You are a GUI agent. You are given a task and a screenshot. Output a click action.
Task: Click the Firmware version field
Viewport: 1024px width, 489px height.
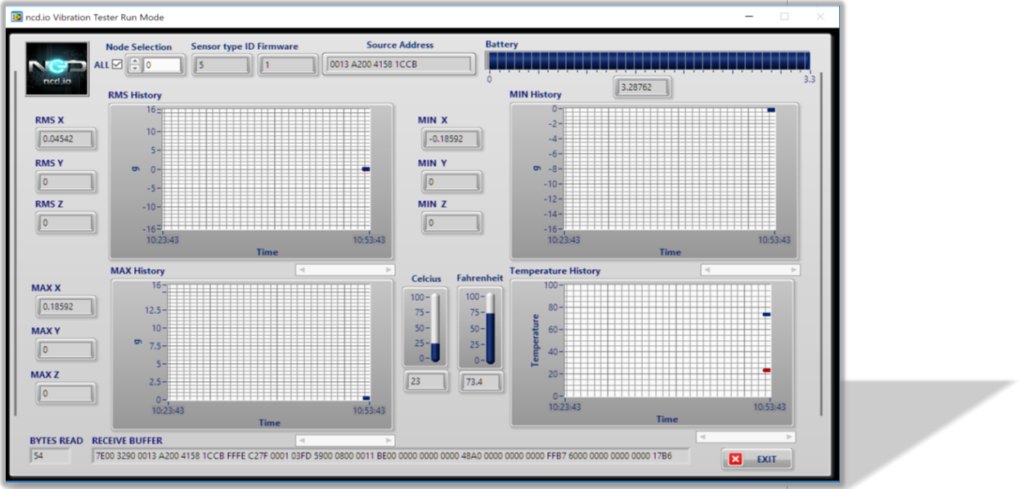coord(287,65)
